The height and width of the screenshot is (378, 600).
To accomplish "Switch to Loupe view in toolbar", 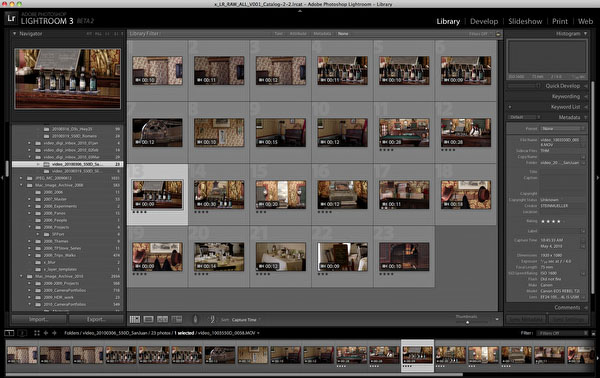I will pos(148,319).
